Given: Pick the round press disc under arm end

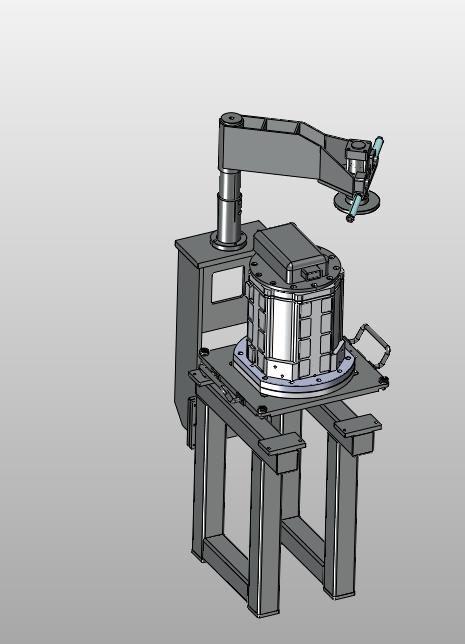Looking at the screenshot, I should coord(357,203).
